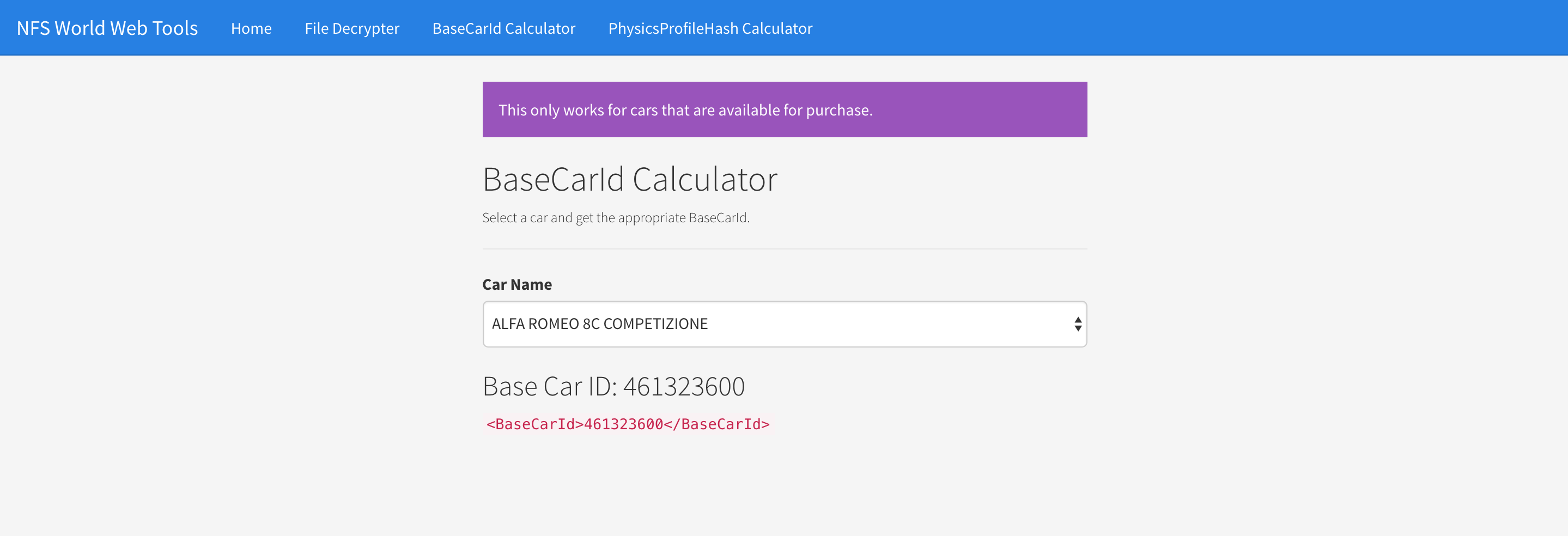The image size is (1568, 536).
Task: Click the BaseCarId XML code snippet
Action: pos(628,424)
